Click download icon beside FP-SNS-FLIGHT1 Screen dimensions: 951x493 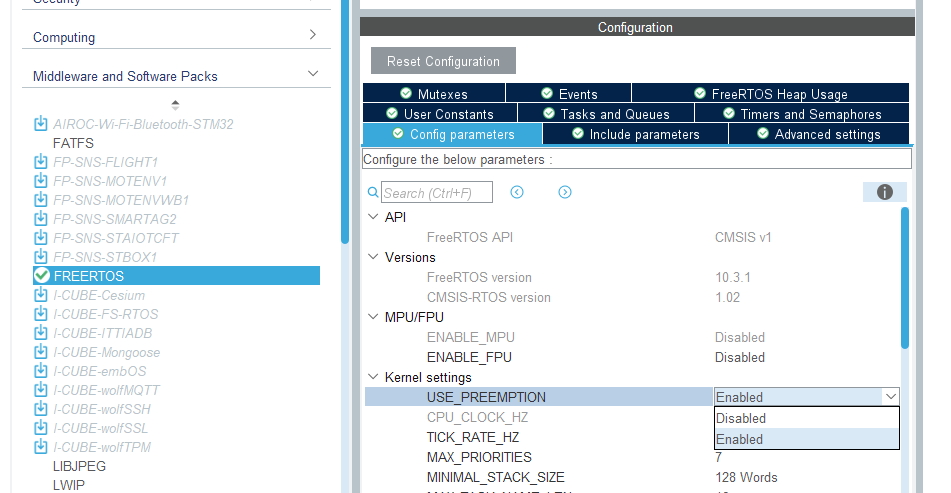(x=41, y=162)
